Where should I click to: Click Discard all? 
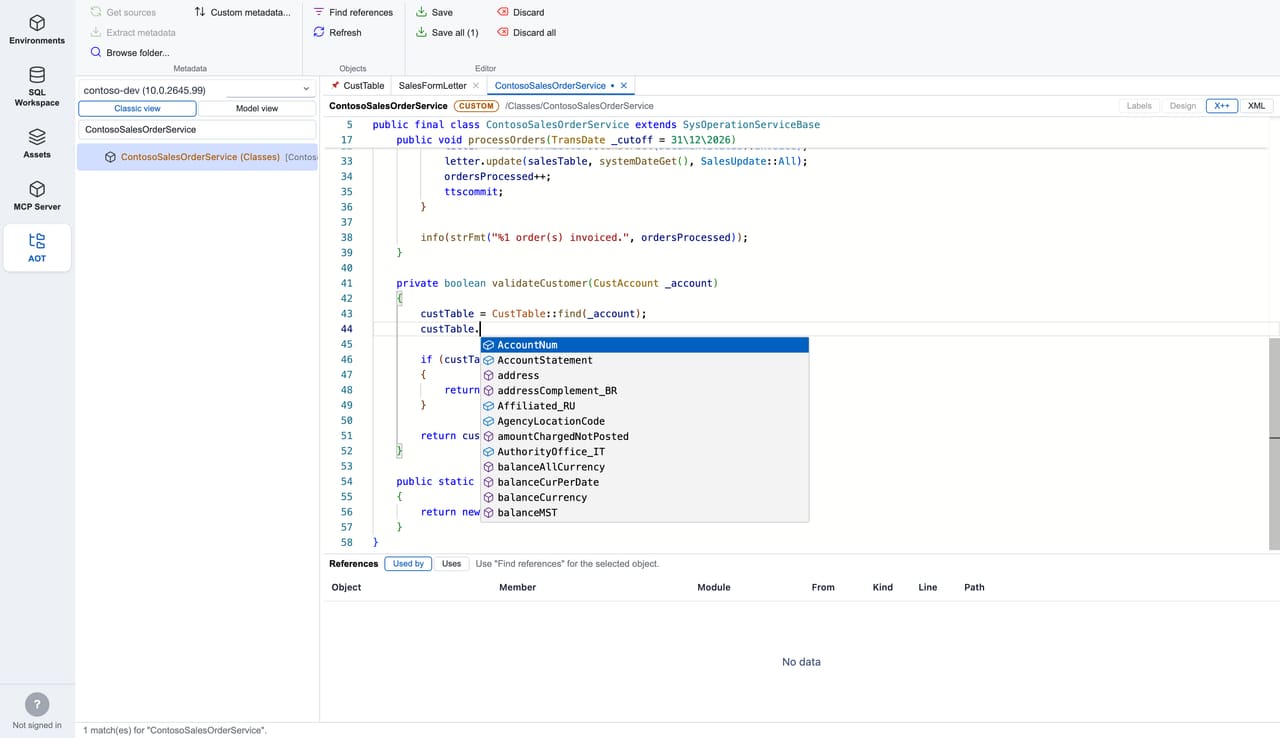pyautogui.click(x=527, y=32)
